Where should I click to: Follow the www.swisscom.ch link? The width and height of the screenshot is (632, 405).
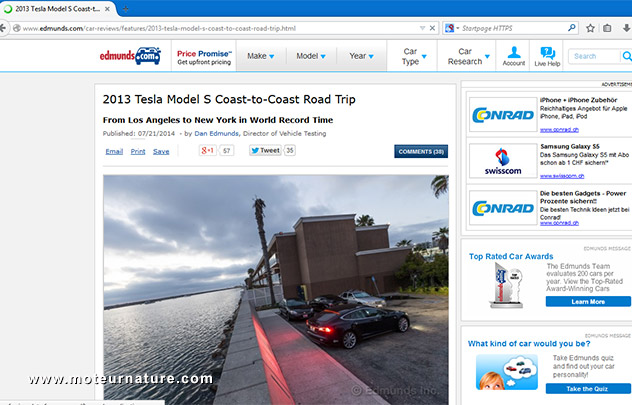(562, 176)
